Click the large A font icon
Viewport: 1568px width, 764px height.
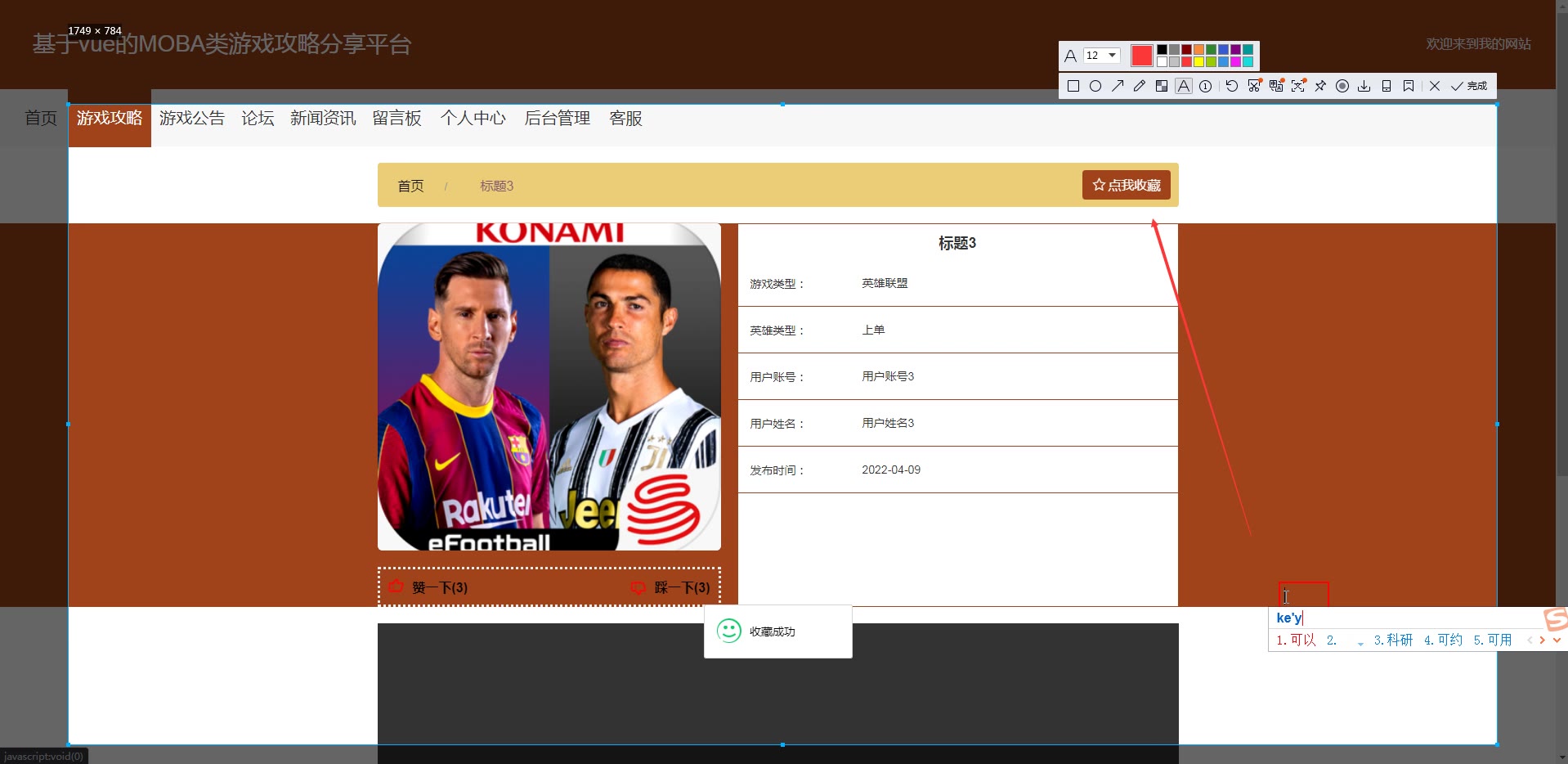pyautogui.click(x=1070, y=56)
